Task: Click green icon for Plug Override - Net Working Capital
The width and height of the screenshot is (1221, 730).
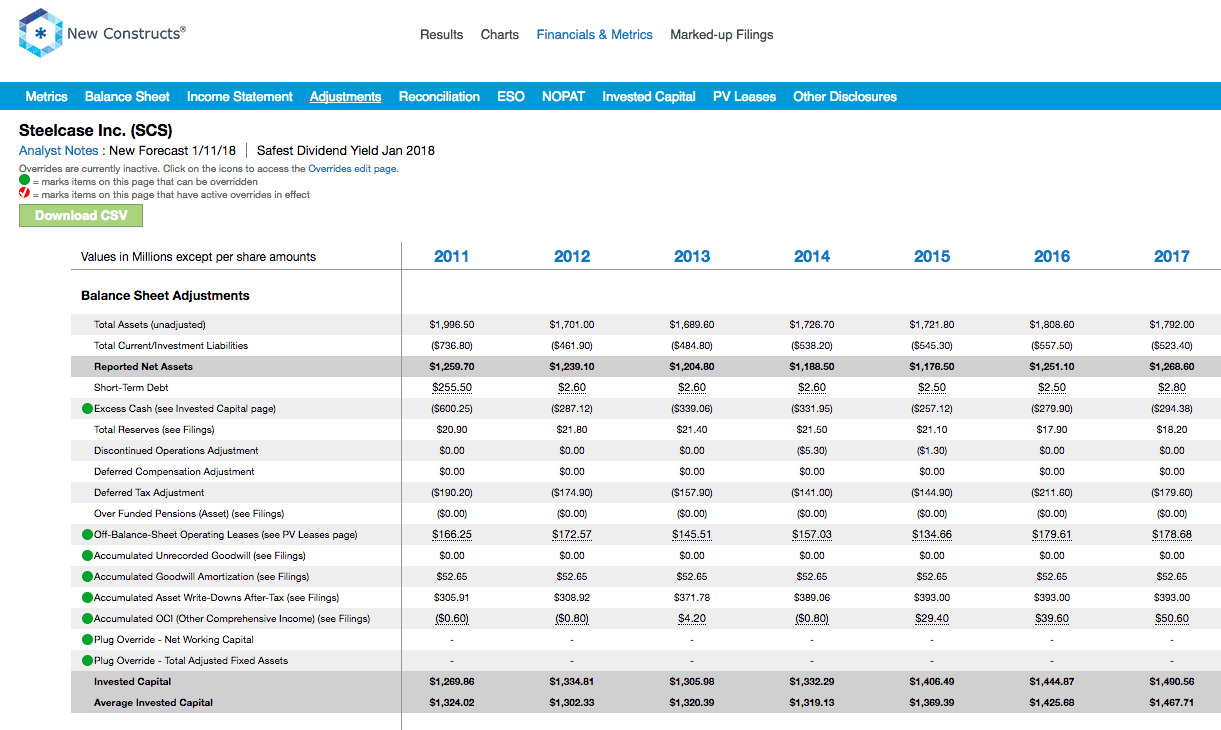Action: (x=88, y=639)
